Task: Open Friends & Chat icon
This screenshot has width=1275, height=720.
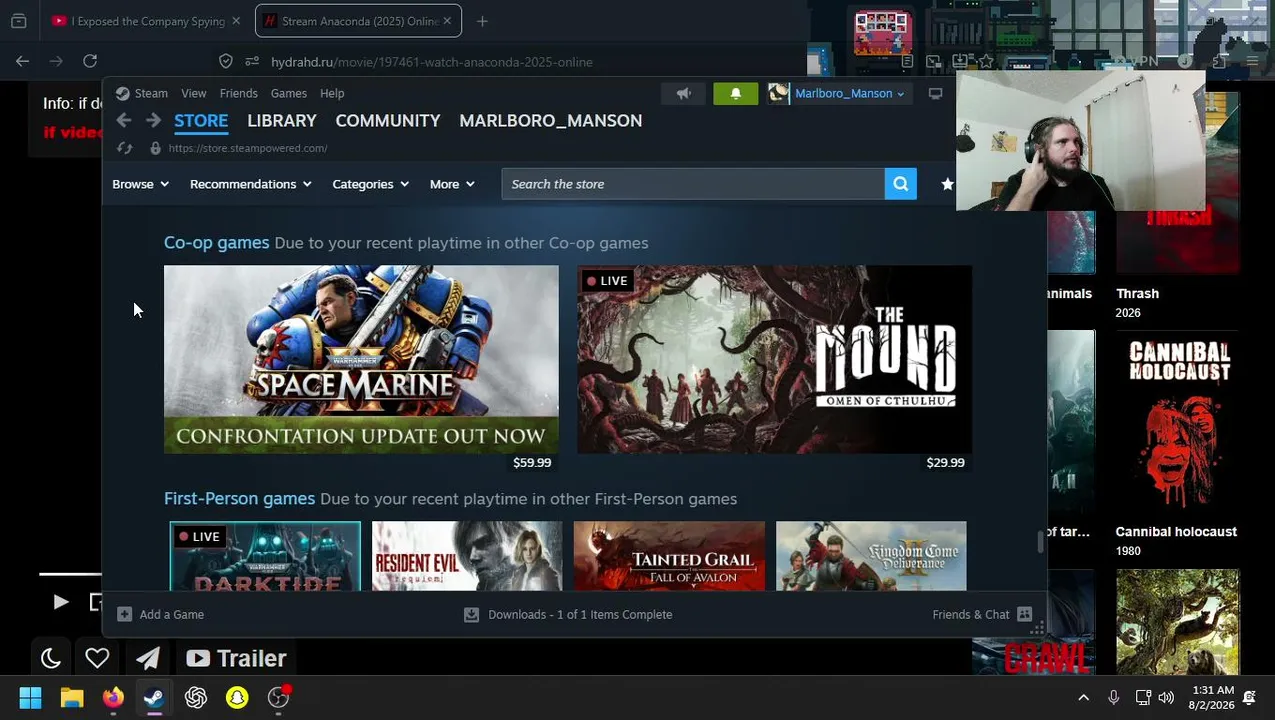Action: pos(1024,614)
